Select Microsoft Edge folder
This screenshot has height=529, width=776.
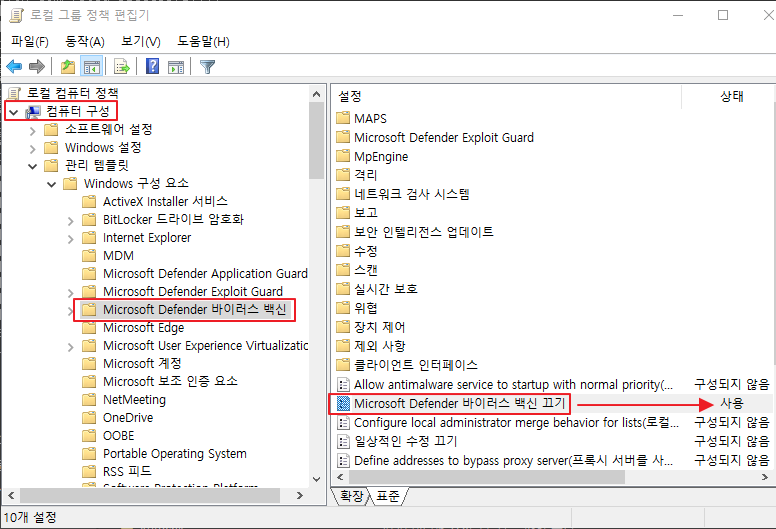[144, 328]
